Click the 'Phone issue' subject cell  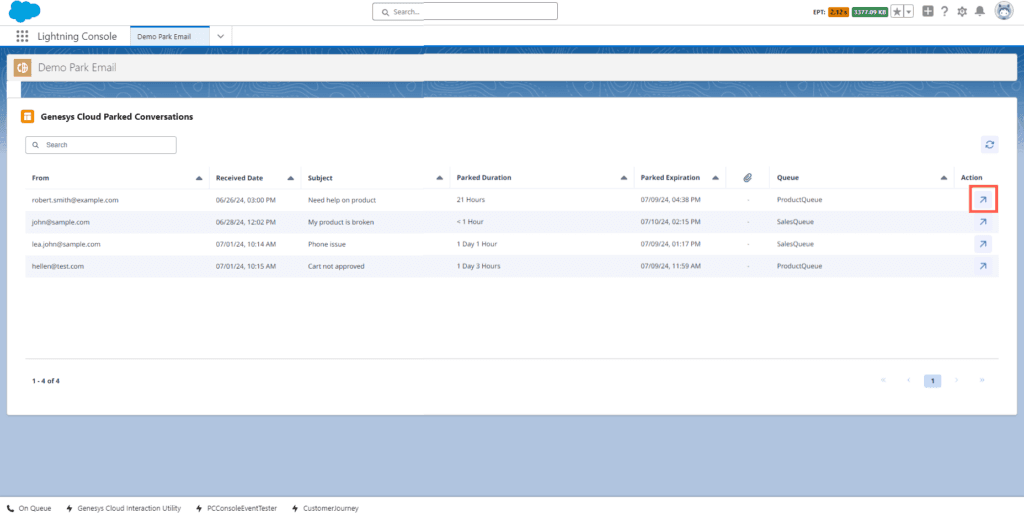[x=327, y=244]
